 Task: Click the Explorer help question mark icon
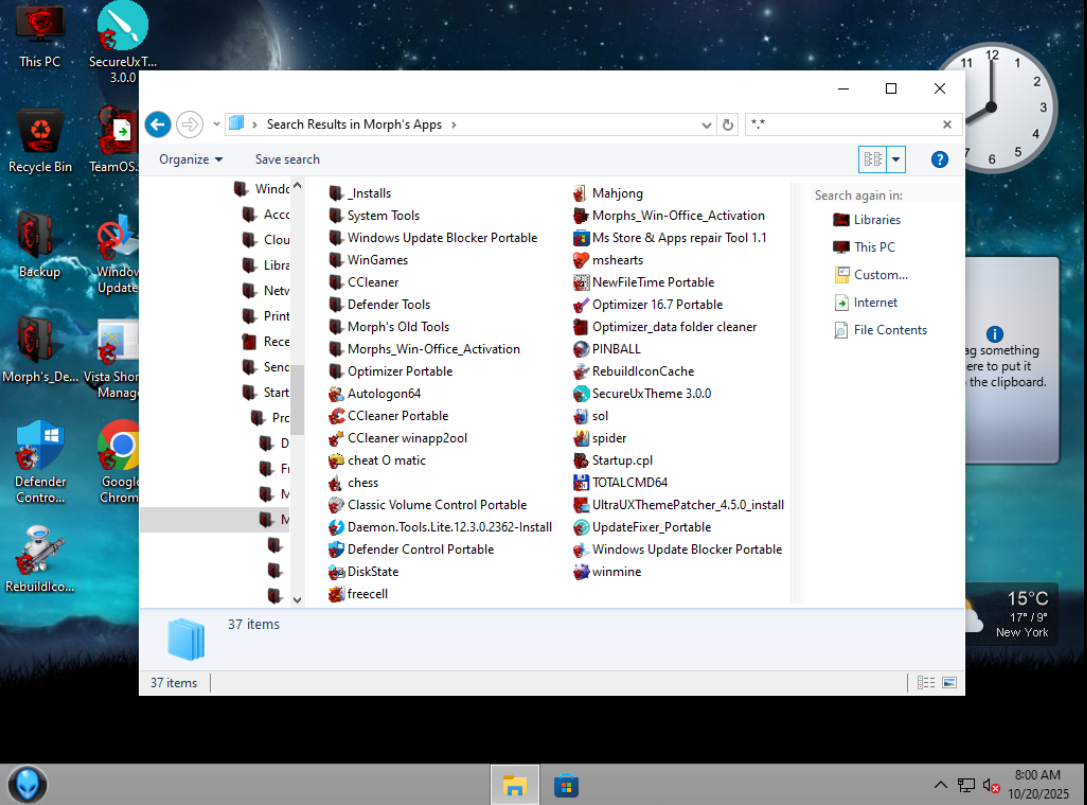click(939, 159)
